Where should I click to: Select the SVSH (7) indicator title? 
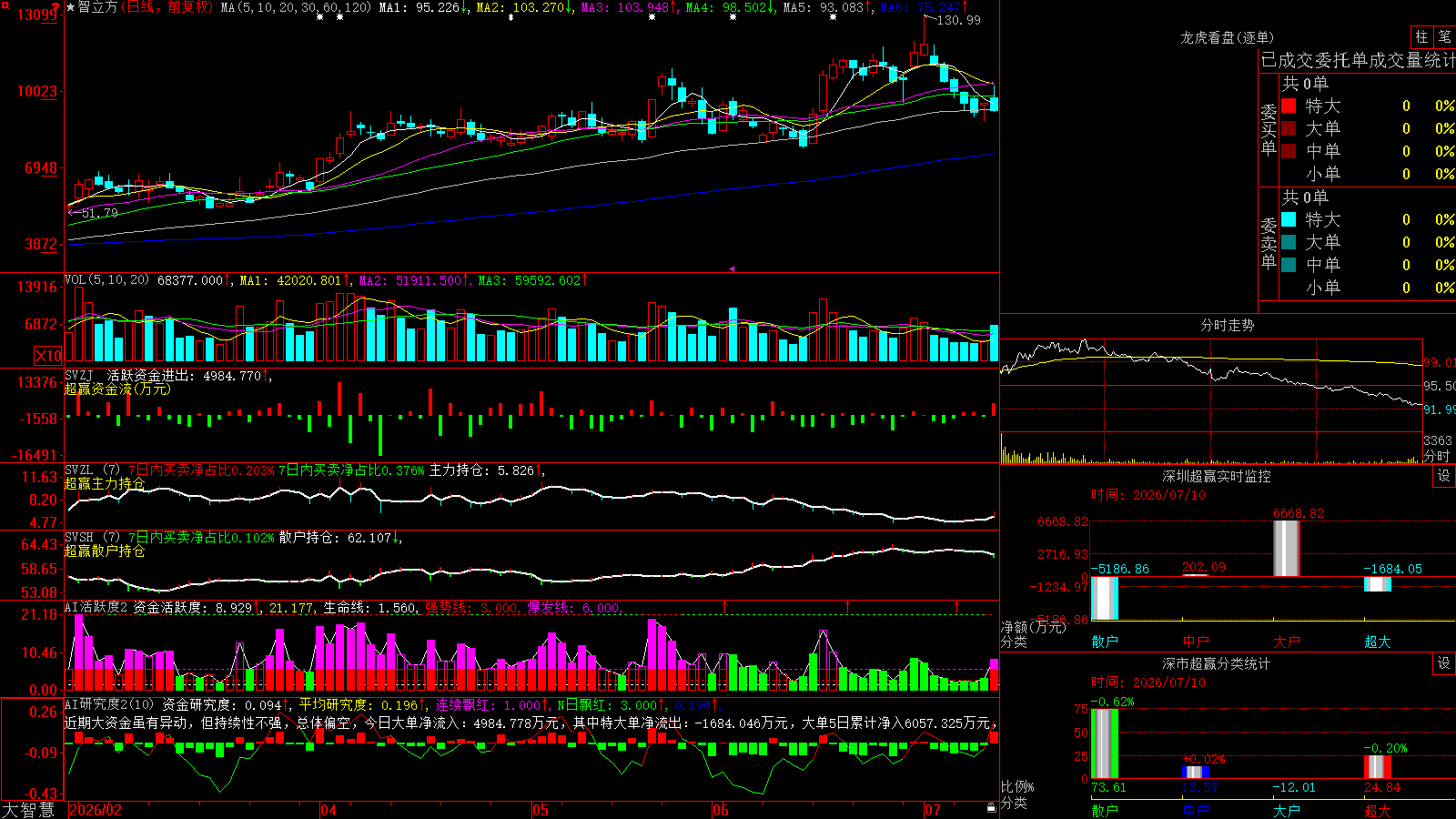click(93, 538)
